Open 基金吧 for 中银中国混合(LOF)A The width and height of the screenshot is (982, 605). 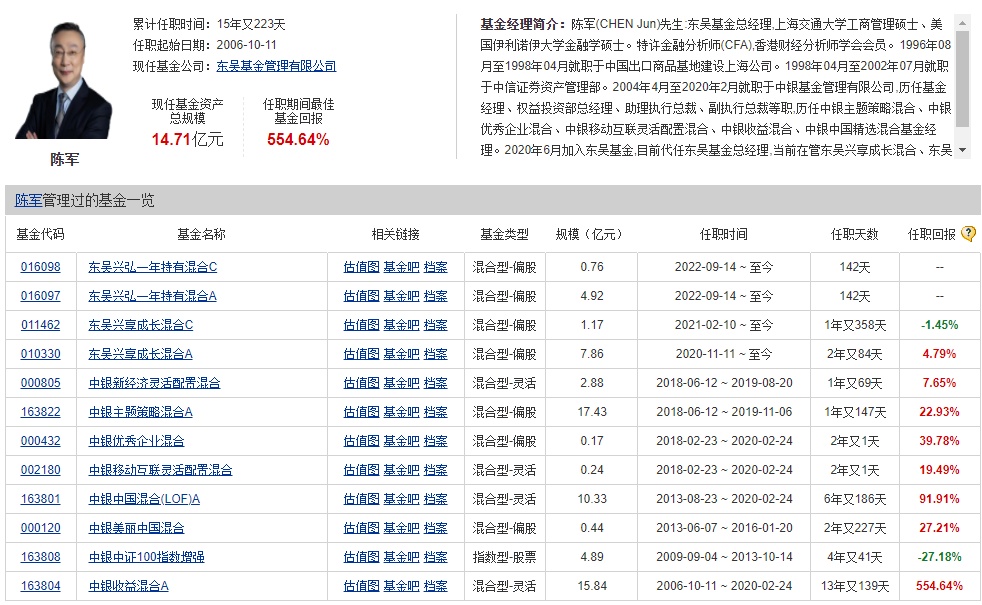401,499
